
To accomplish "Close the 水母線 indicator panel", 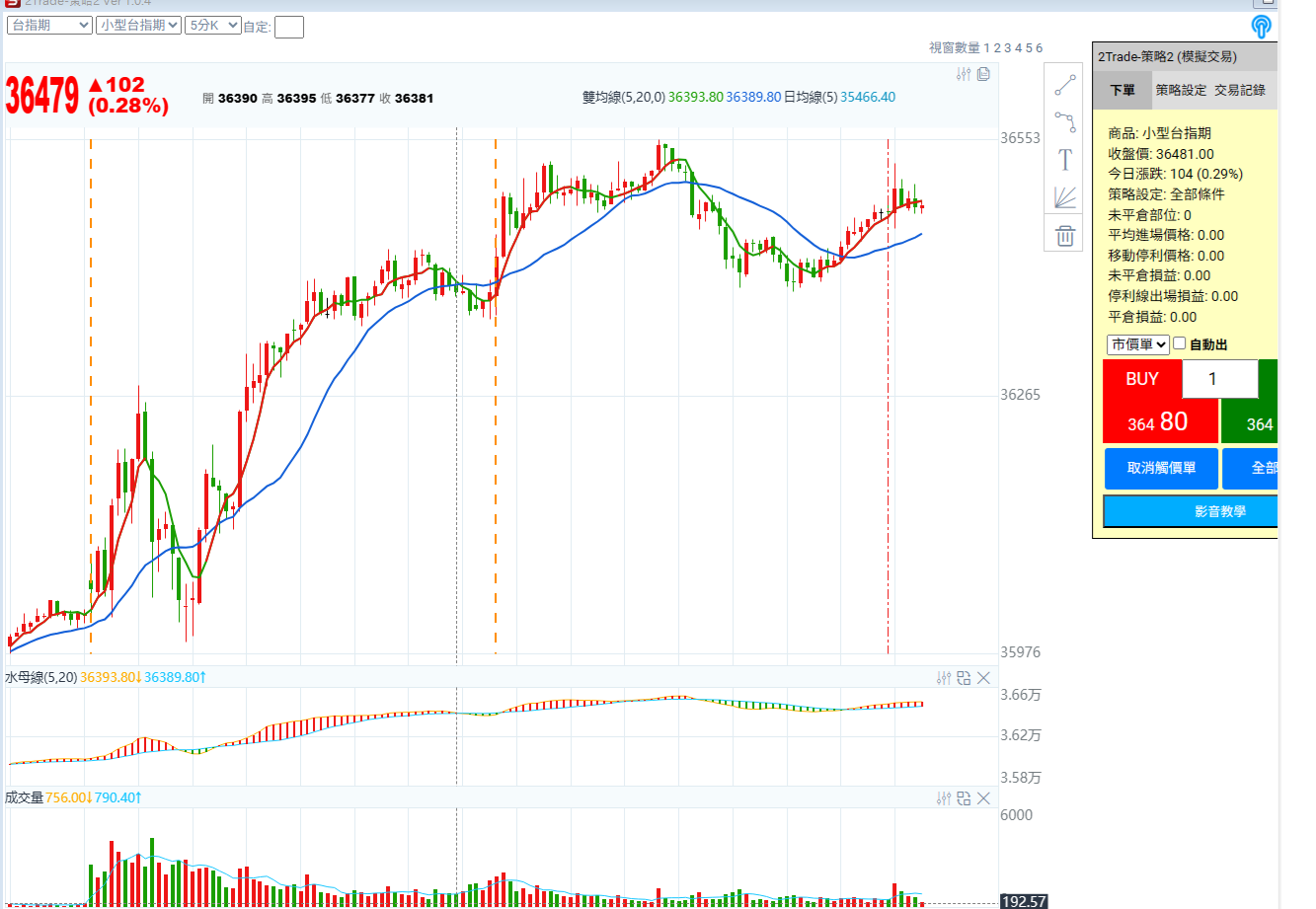I will (x=983, y=677).
